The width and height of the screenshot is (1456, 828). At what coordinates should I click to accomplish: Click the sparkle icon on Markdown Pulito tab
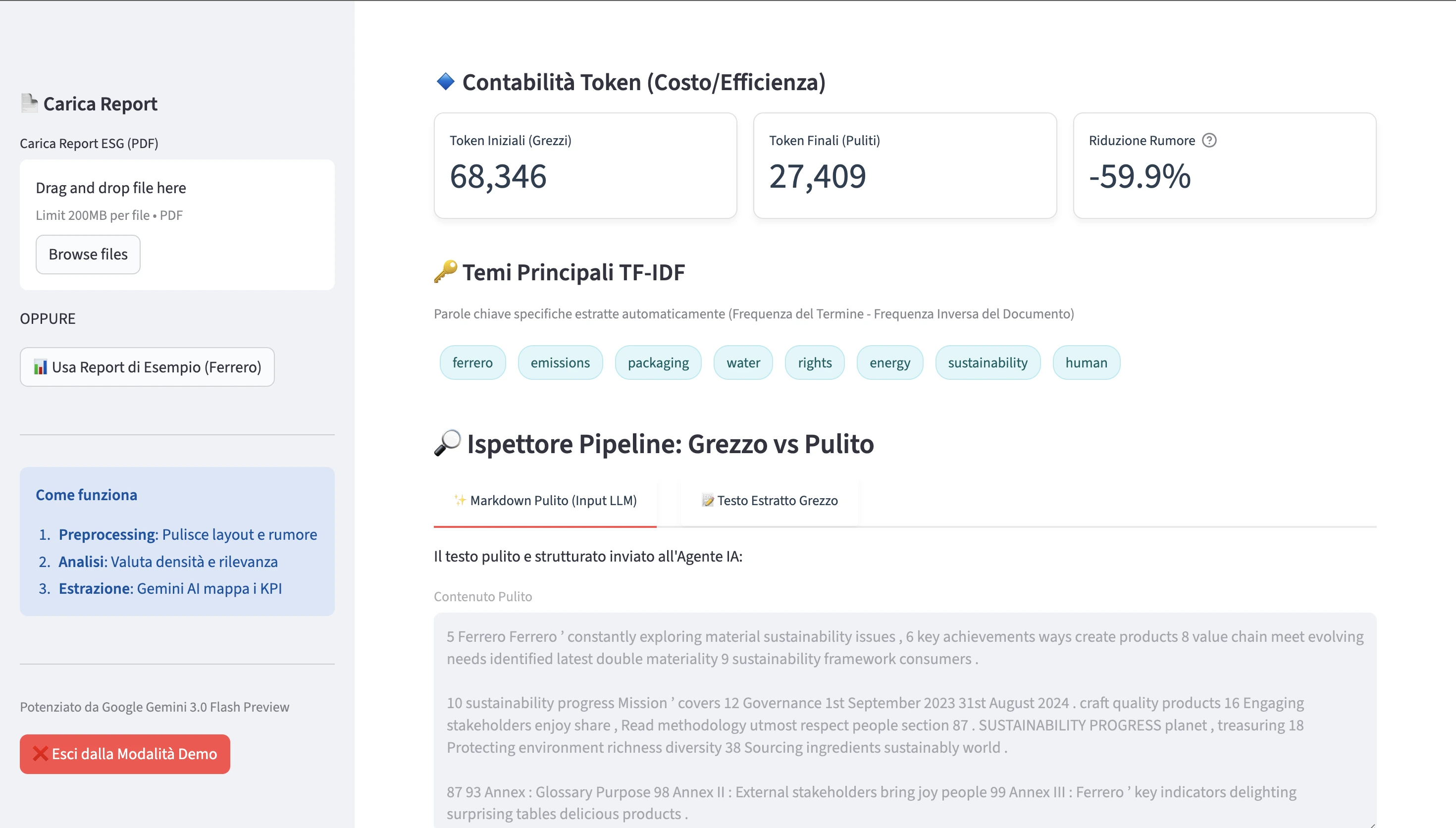pos(460,501)
